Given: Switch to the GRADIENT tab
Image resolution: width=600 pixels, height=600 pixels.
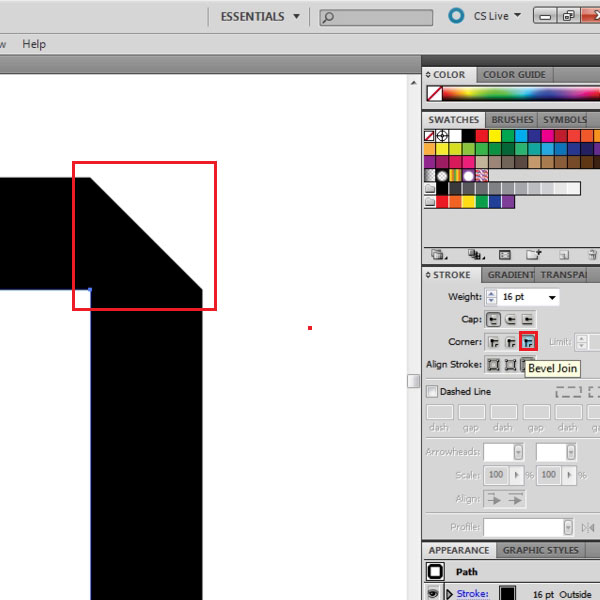Looking at the screenshot, I should (510, 275).
